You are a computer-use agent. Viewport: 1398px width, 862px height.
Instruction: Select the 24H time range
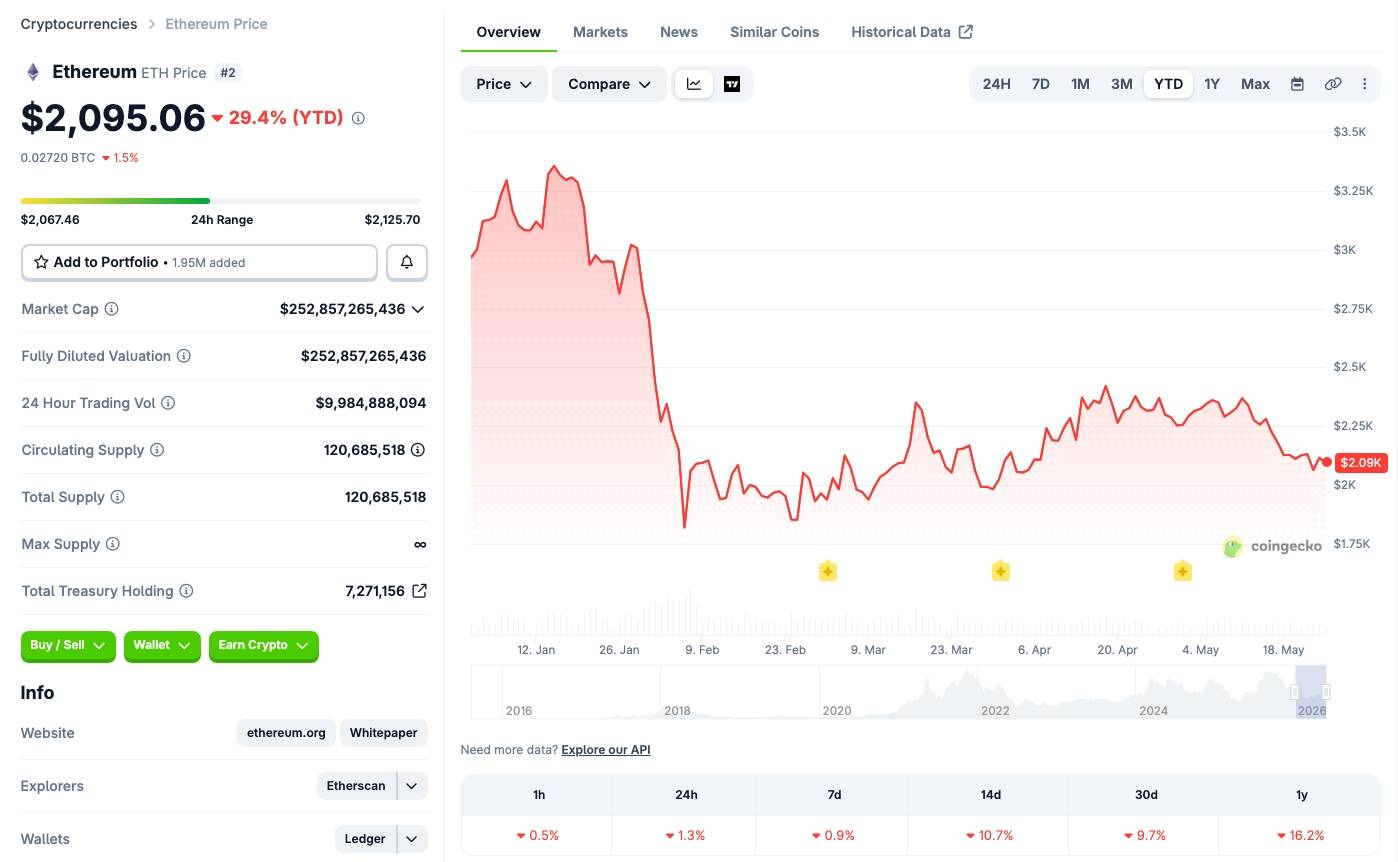point(996,84)
